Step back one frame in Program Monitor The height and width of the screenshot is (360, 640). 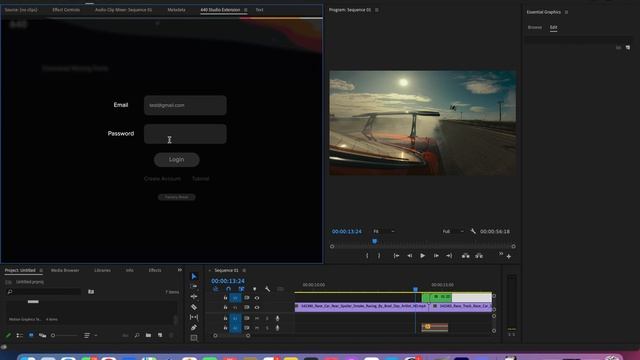tap(409, 256)
